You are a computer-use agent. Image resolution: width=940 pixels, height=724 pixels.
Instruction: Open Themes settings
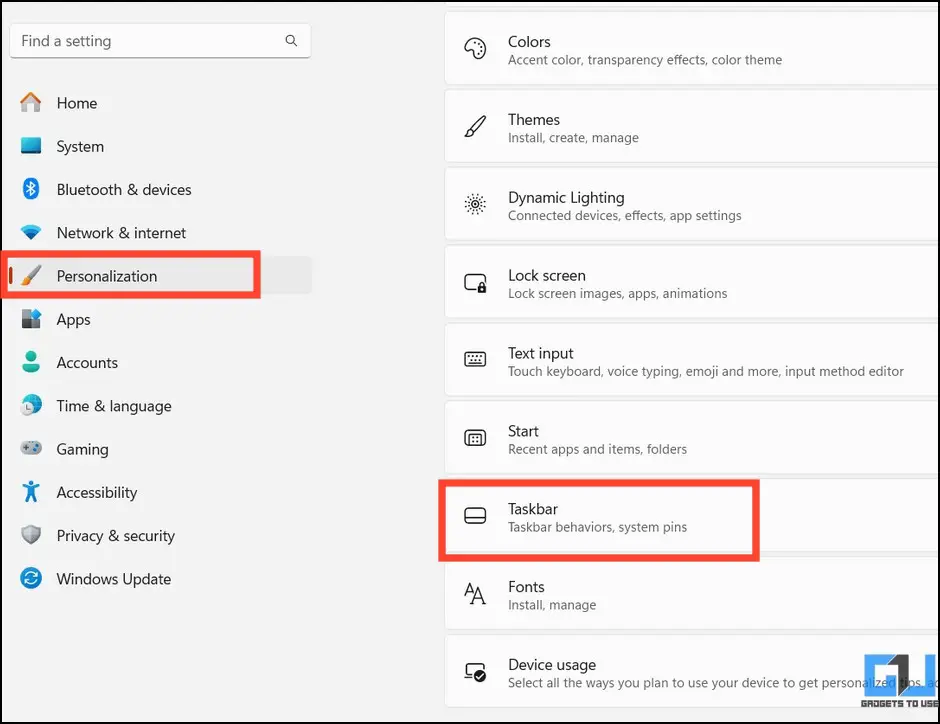[692, 126]
